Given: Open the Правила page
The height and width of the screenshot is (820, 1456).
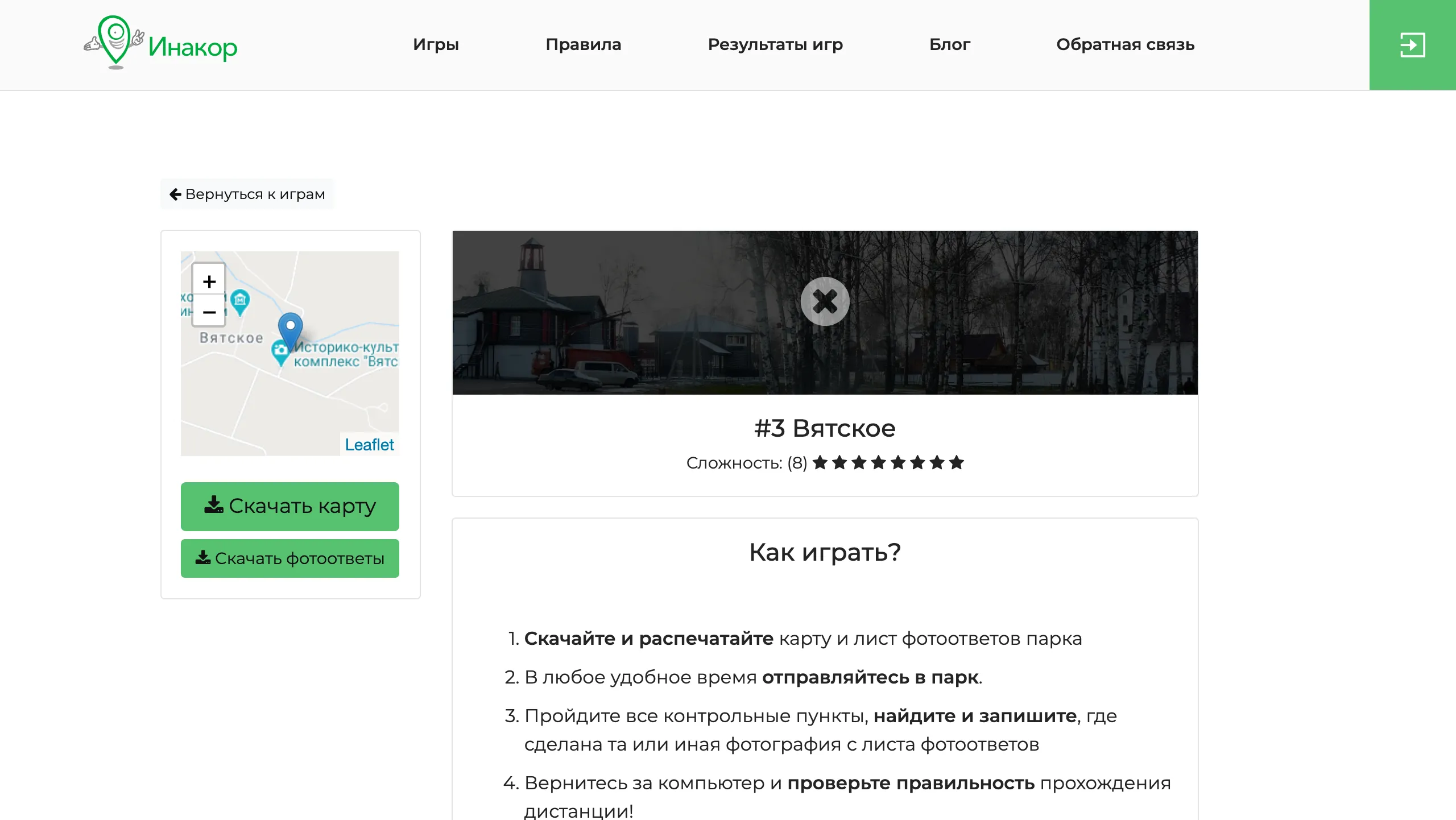Looking at the screenshot, I should (x=584, y=44).
